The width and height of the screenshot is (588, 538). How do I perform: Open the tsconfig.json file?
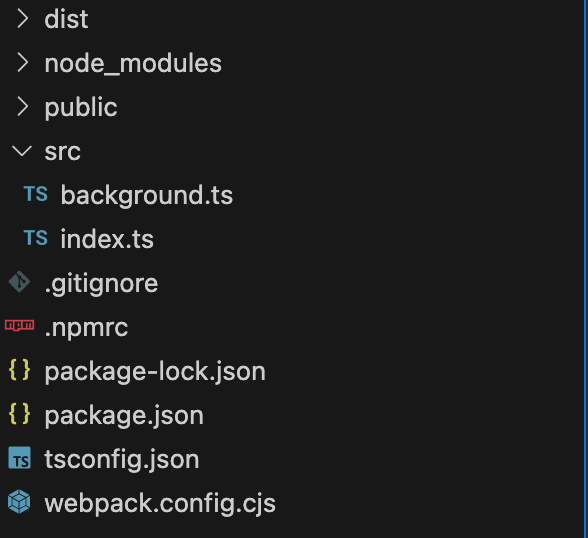(x=122, y=459)
